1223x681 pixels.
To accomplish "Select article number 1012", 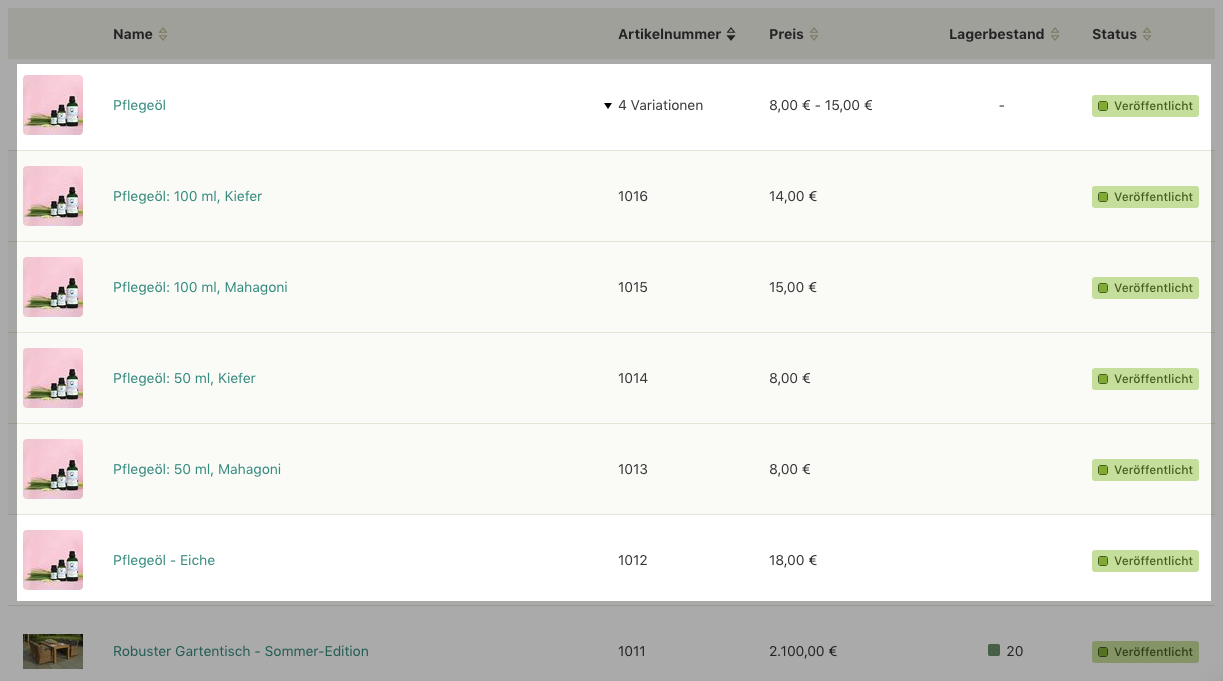I will [633, 560].
